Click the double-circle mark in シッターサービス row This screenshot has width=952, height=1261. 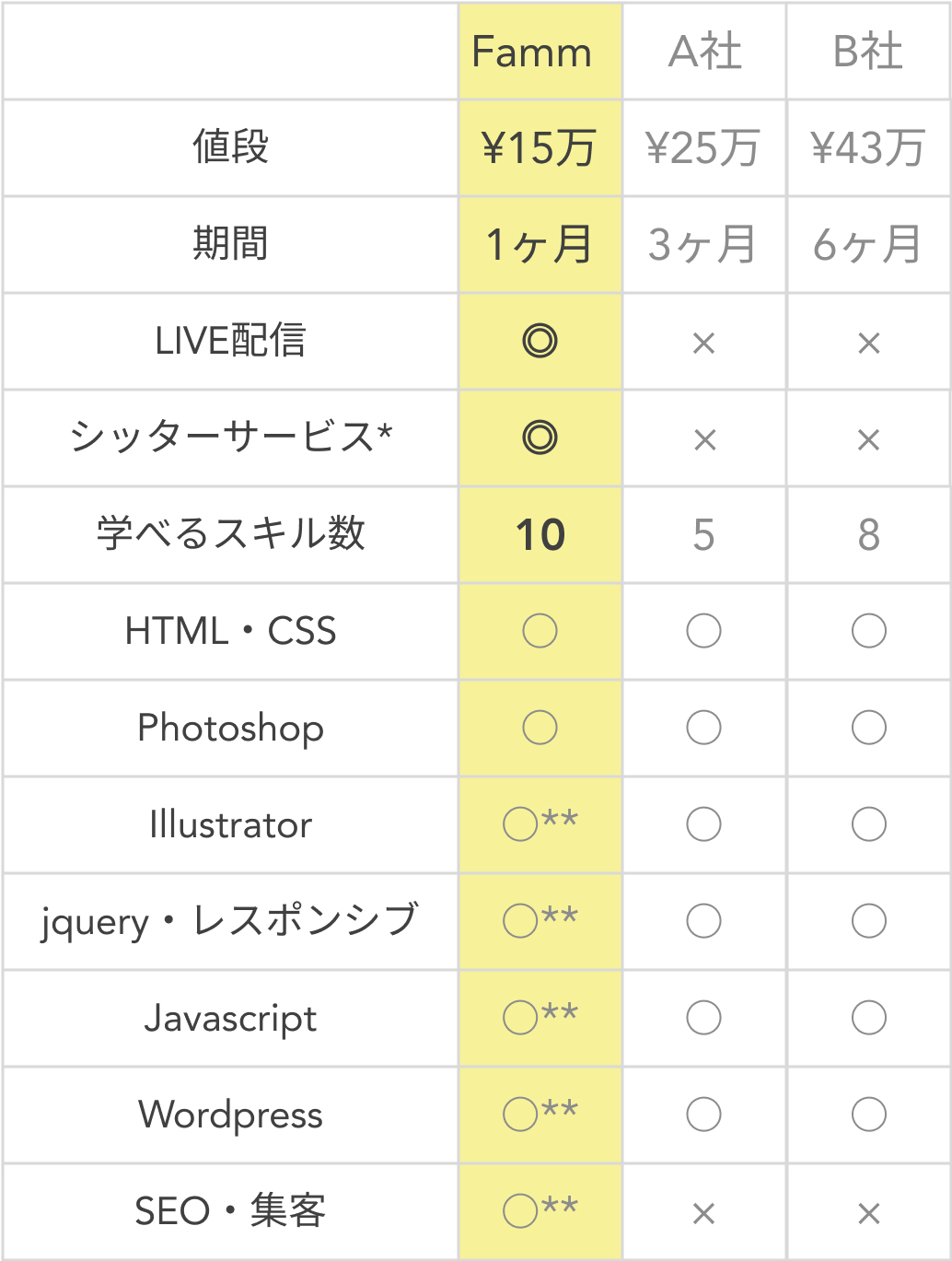(x=540, y=438)
